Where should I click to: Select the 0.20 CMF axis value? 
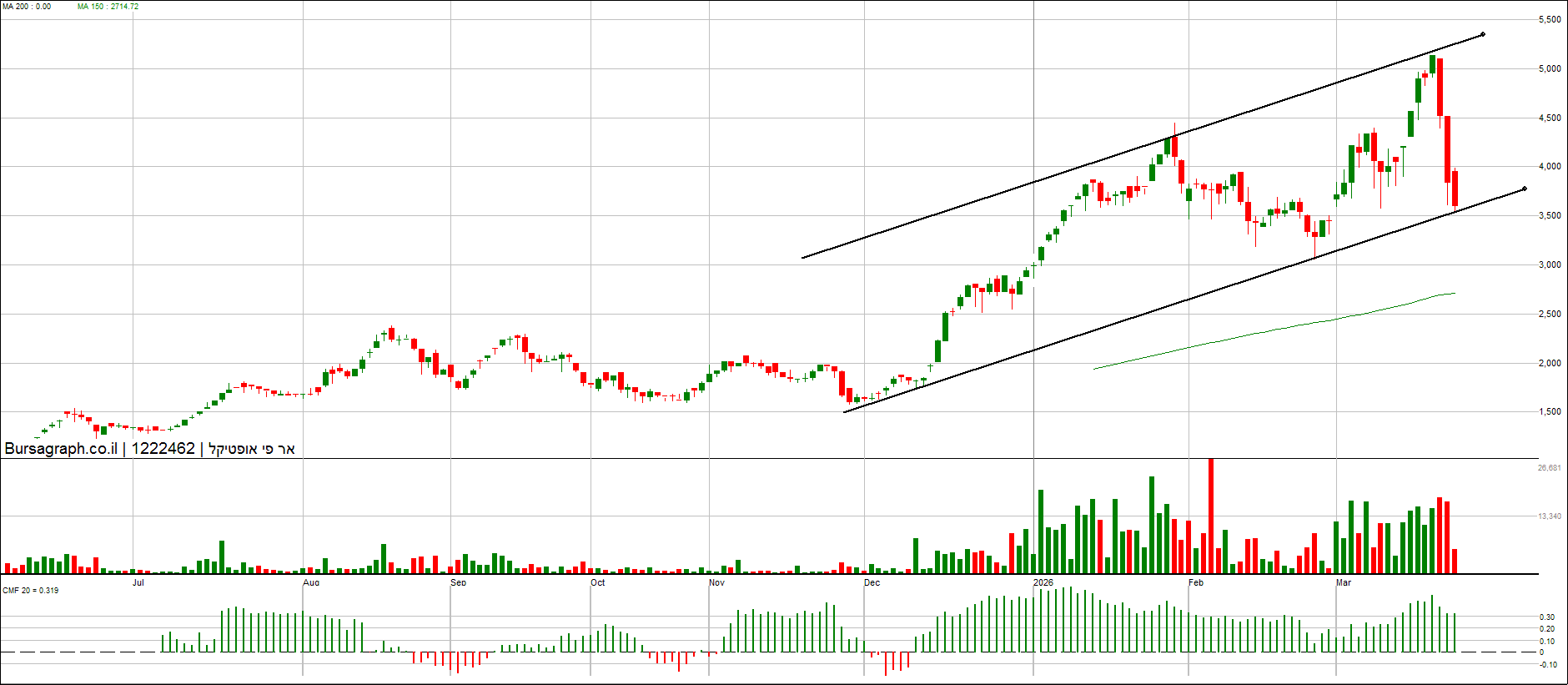click(x=1547, y=629)
